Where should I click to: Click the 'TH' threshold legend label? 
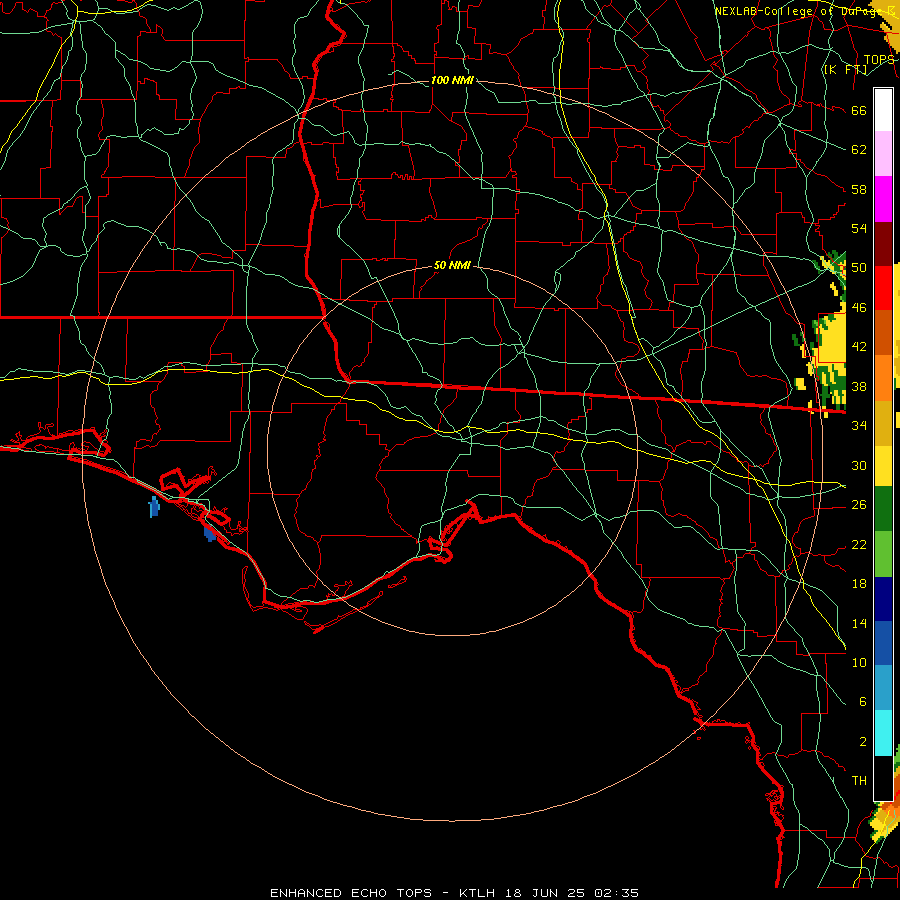859,781
